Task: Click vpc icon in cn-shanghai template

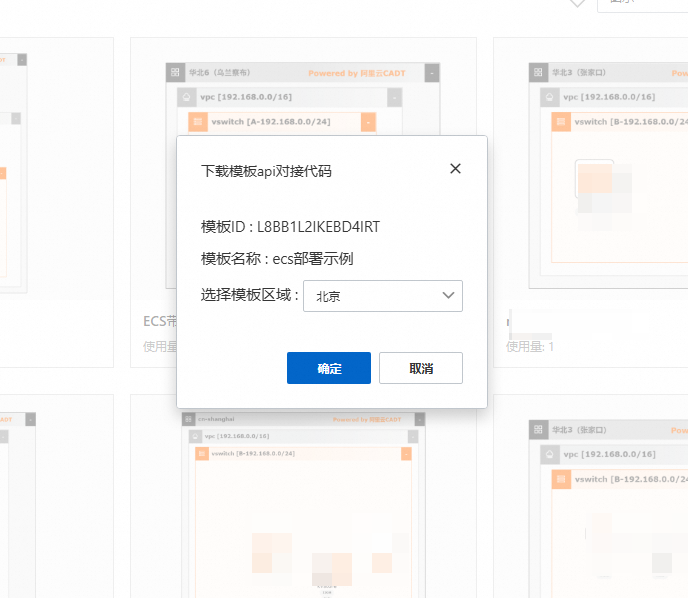Action: [x=195, y=436]
